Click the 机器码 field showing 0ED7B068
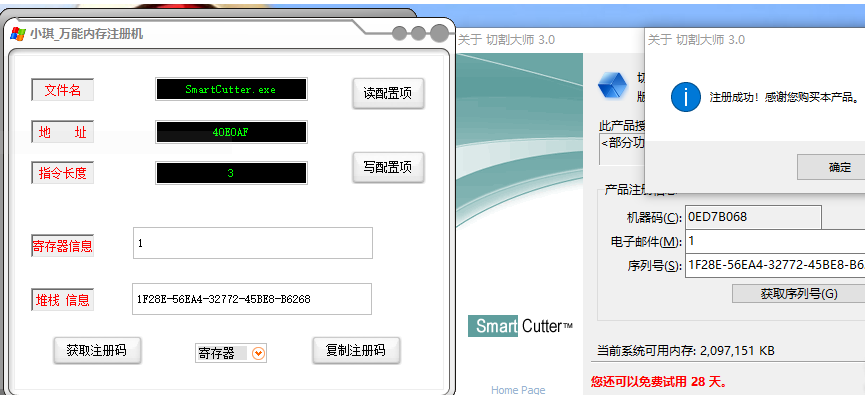 click(x=753, y=217)
